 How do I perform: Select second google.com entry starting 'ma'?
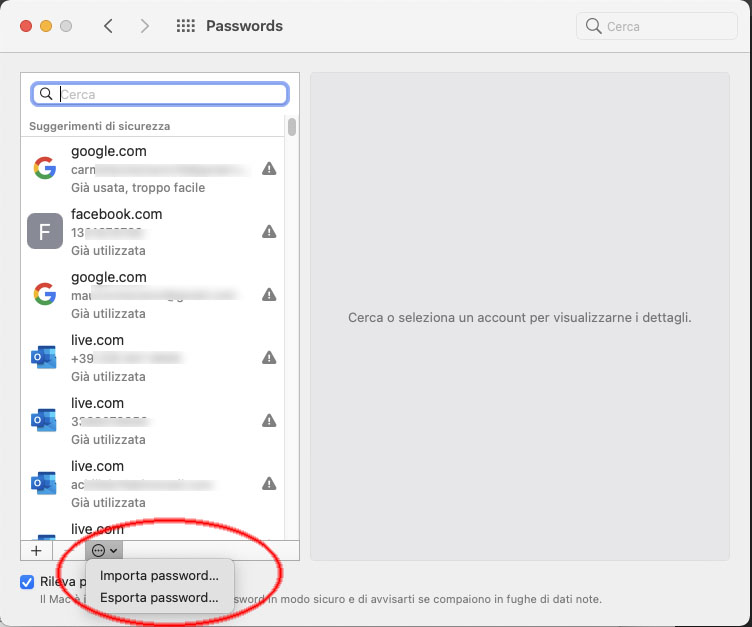(x=153, y=295)
